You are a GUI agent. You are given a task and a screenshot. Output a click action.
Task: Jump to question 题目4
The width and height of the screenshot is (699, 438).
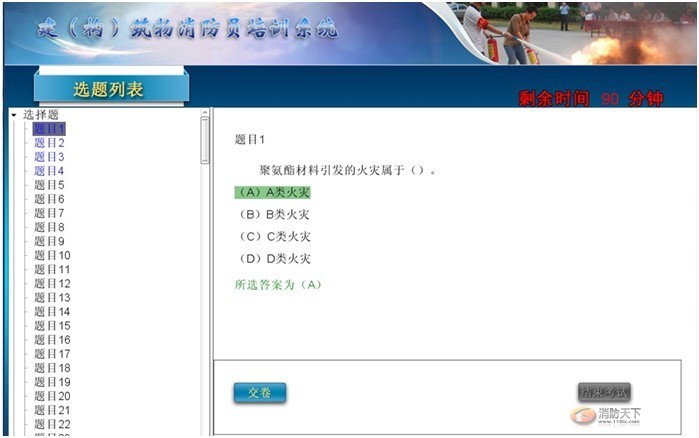(49, 171)
